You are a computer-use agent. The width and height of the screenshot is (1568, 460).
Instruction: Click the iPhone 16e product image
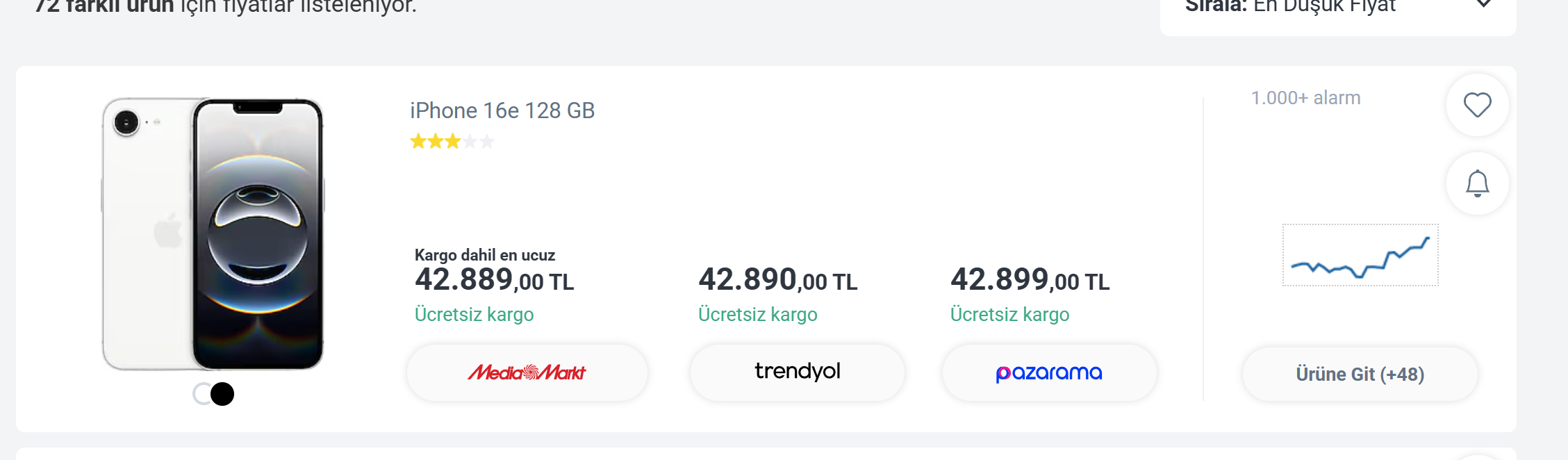click(x=213, y=234)
